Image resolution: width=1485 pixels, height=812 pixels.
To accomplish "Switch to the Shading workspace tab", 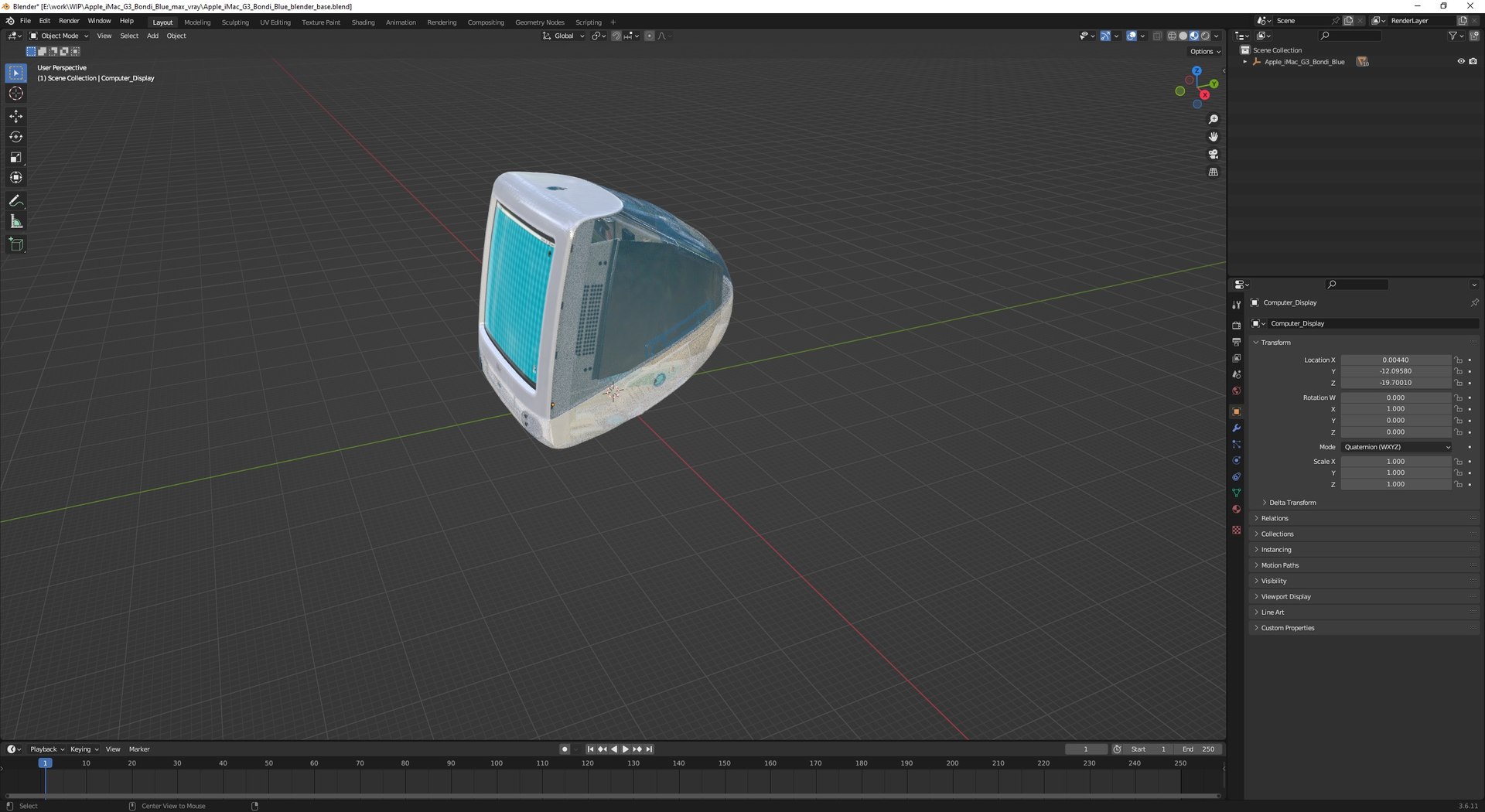I will [x=363, y=22].
